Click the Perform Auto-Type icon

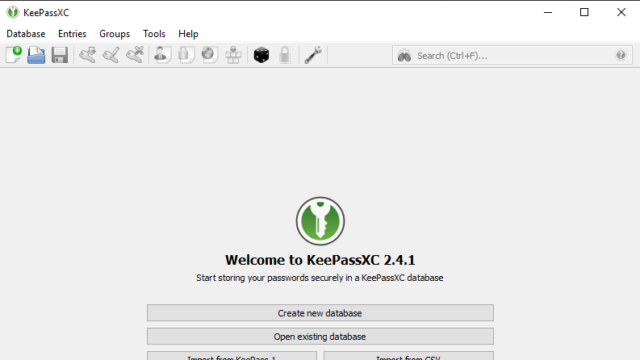[233, 55]
